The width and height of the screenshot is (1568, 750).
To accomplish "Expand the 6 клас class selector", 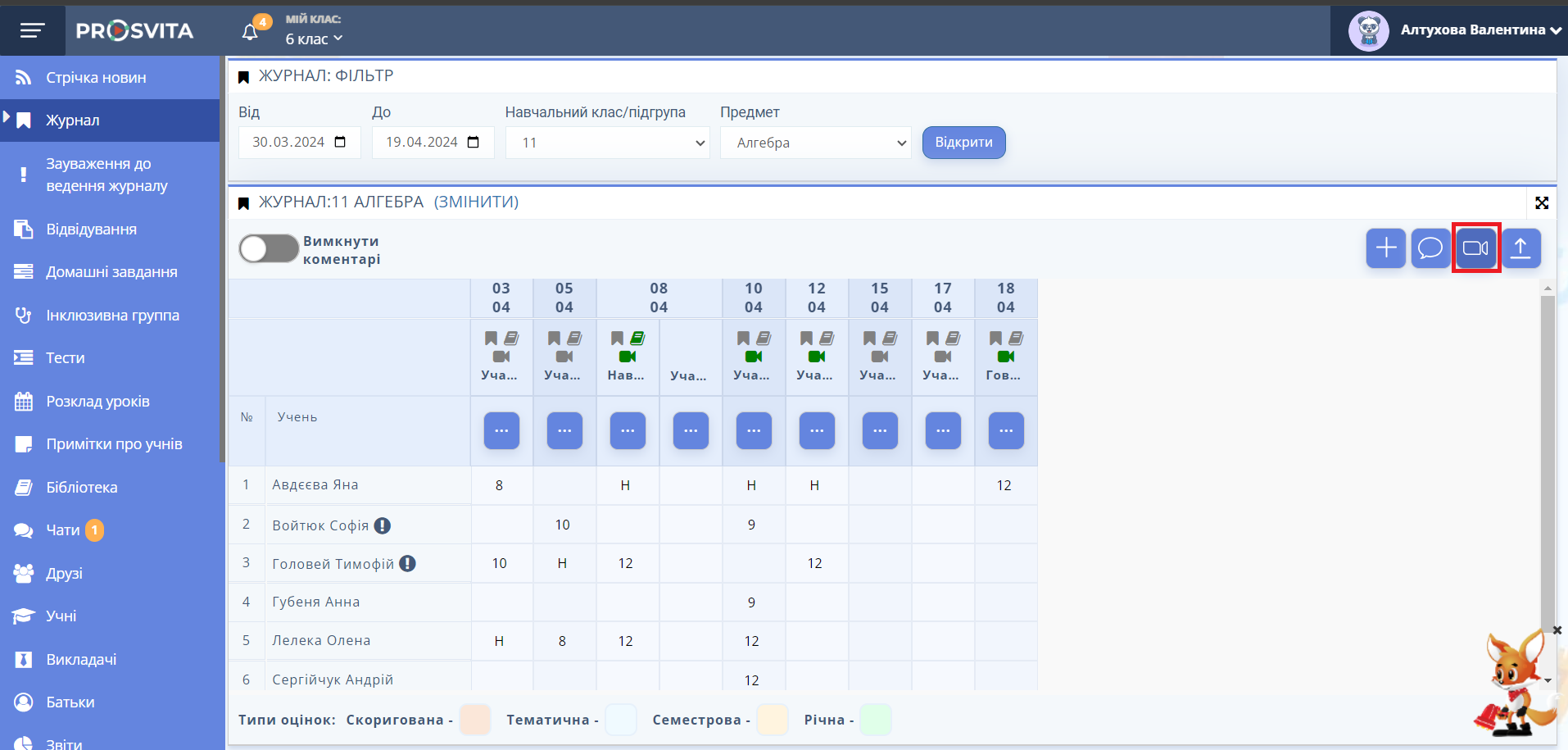I will [314, 39].
